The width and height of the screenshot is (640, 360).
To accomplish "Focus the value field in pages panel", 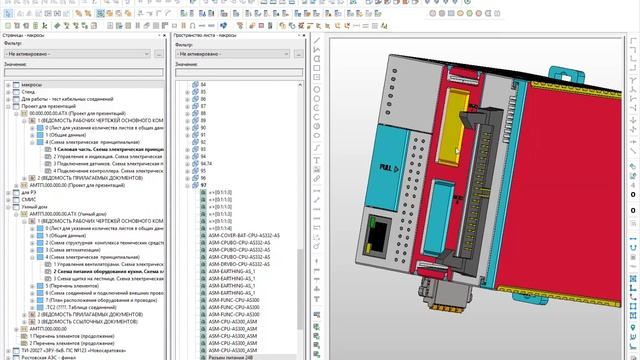I will pos(84,72).
